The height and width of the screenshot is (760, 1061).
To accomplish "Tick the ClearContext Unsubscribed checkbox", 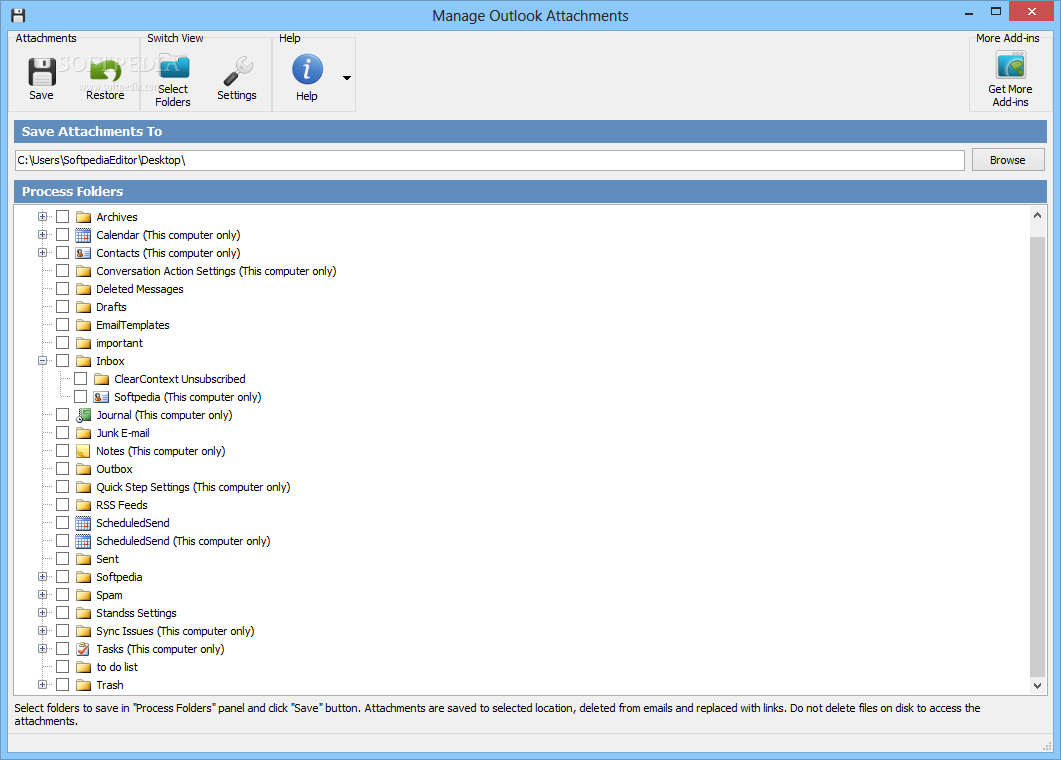I will (81, 378).
